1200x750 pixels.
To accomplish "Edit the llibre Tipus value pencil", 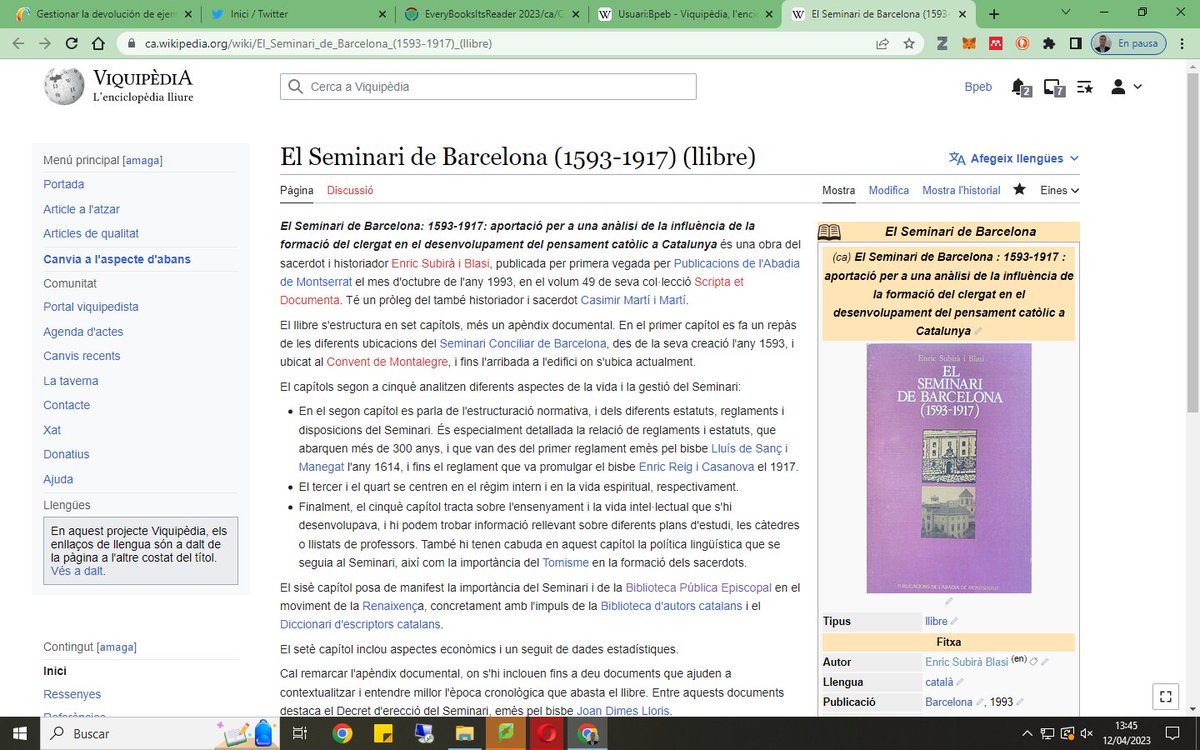I will 954,622.
